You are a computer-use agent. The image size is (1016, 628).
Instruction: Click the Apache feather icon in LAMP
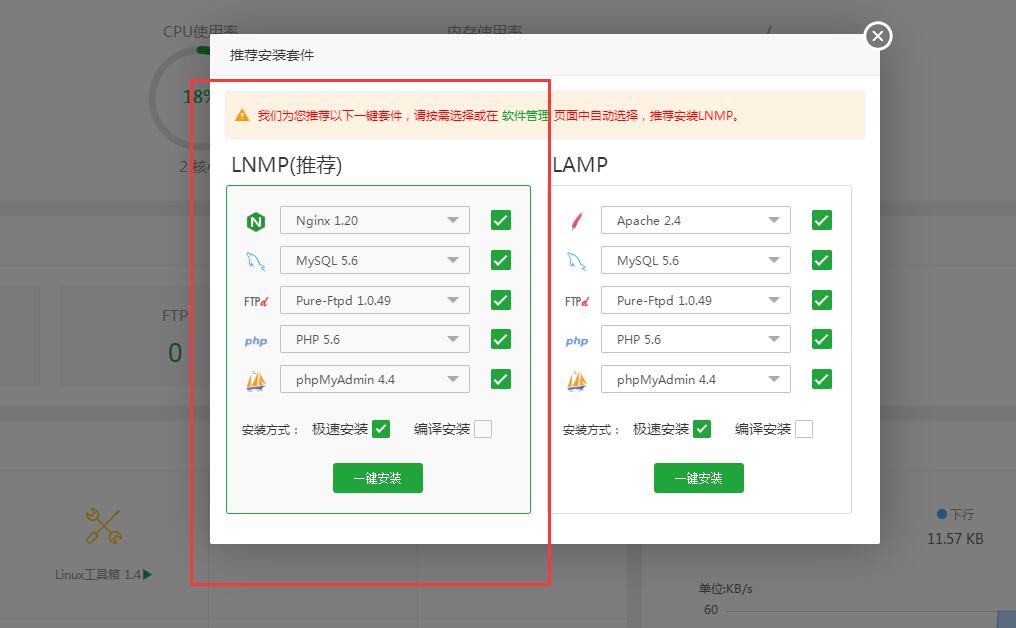576,221
